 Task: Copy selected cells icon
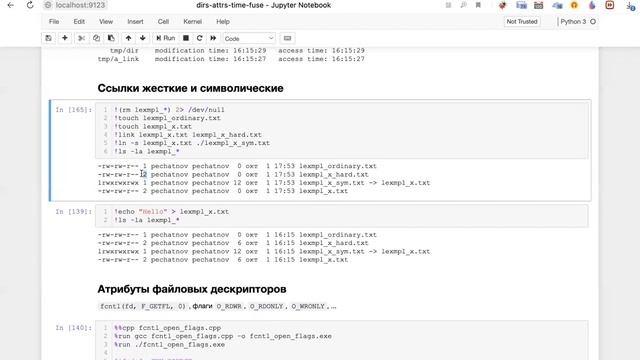click(x=96, y=38)
